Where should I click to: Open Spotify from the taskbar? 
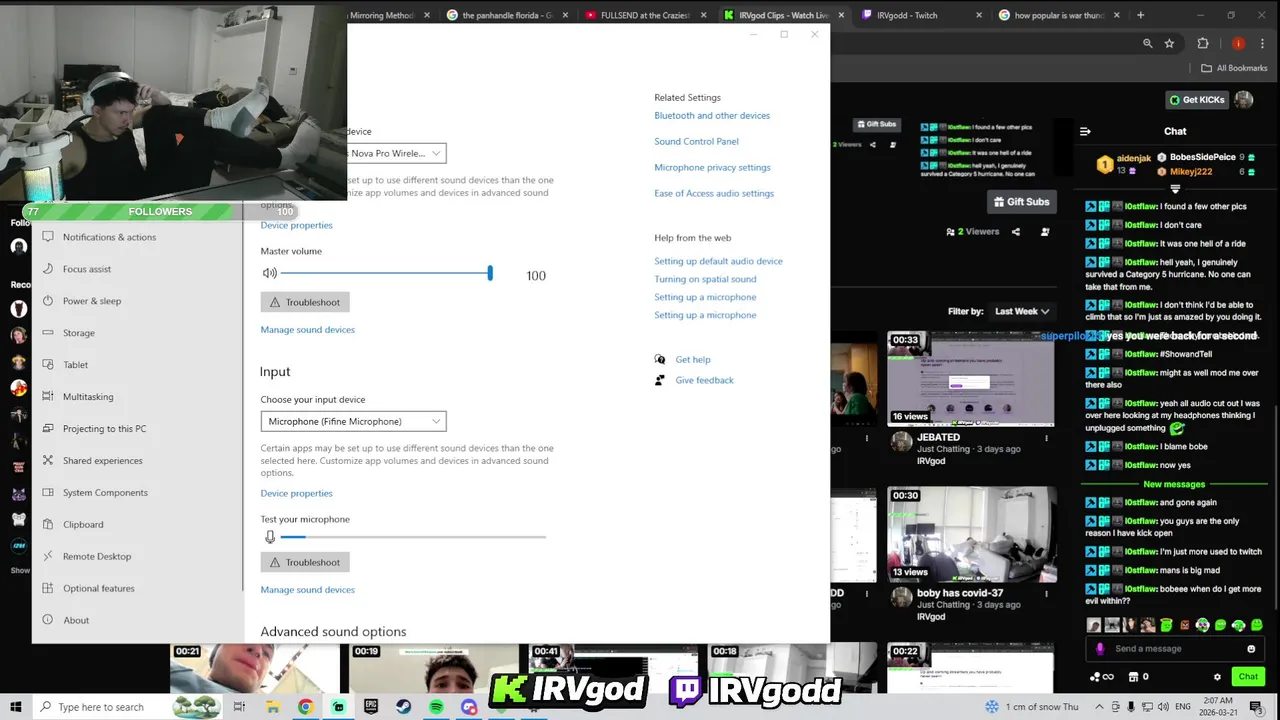[x=436, y=707]
